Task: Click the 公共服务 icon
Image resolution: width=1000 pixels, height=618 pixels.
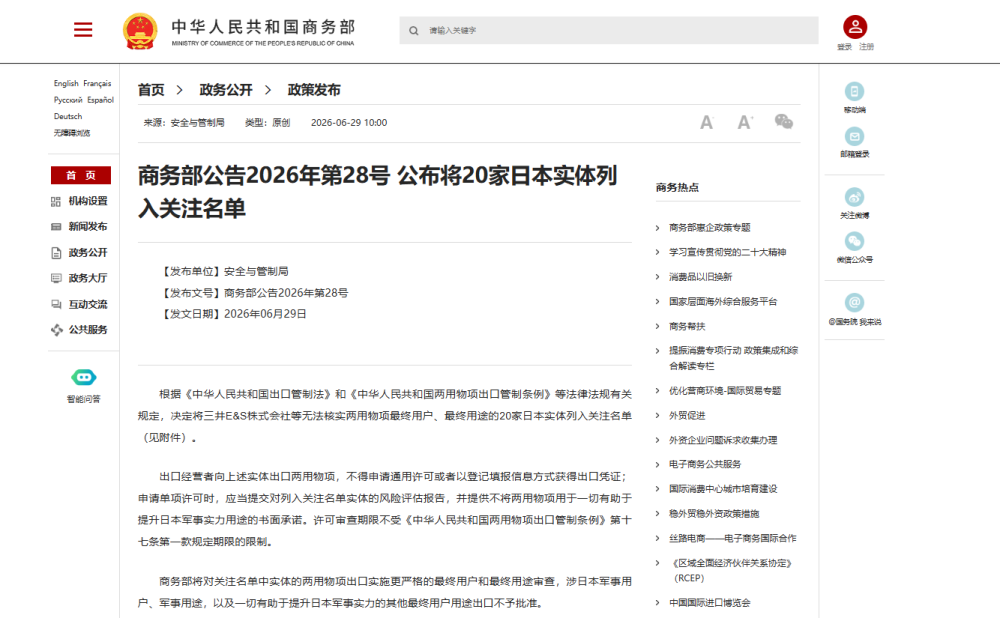Action: (x=57, y=330)
